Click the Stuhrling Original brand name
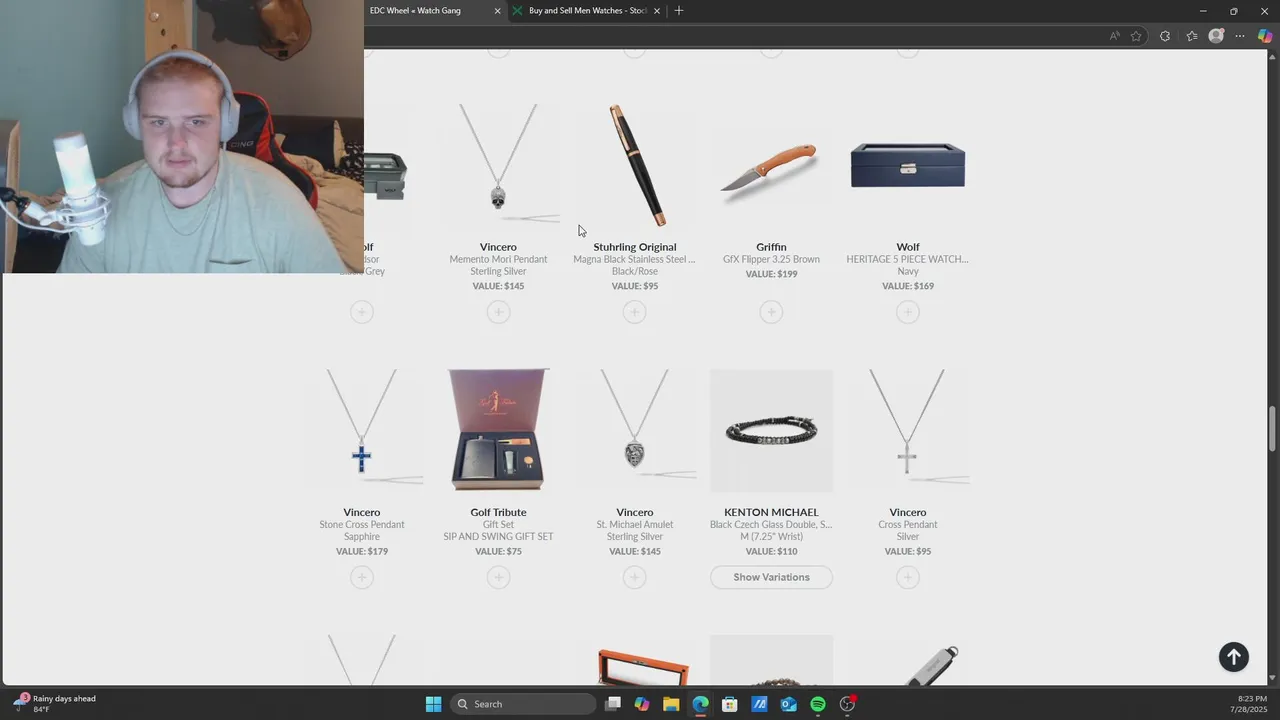 coord(634,247)
